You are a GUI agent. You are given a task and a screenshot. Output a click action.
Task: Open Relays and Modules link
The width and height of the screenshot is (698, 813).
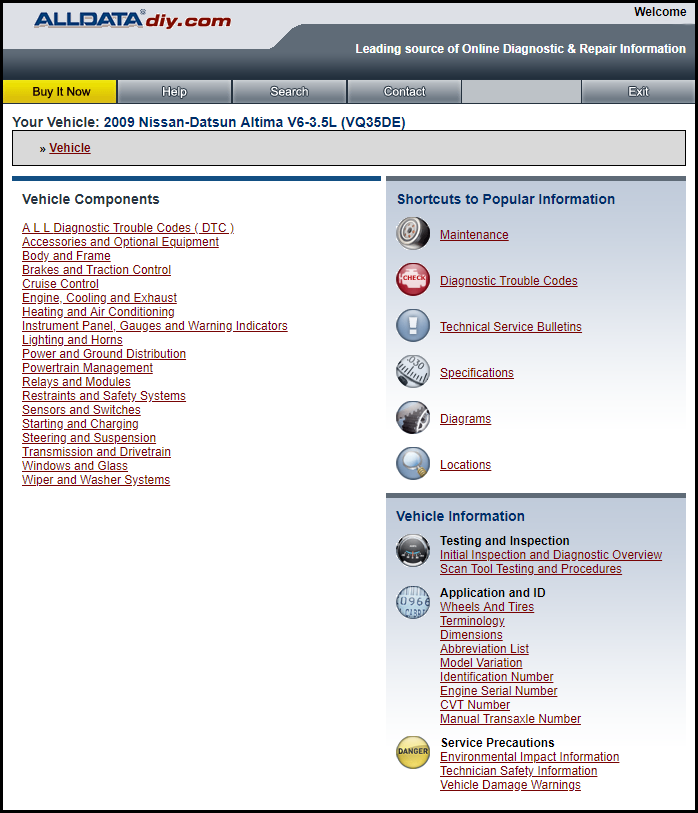(x=76, y=382)
